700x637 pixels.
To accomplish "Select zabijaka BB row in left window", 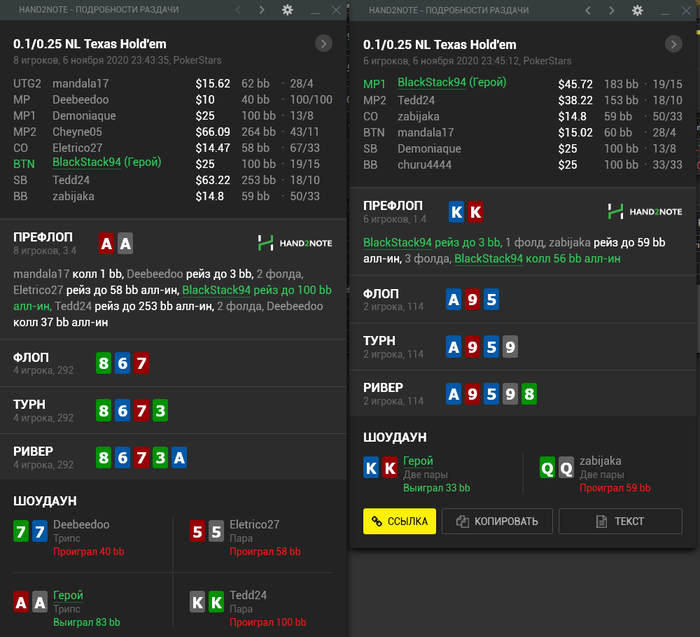I will pos(173,196).
